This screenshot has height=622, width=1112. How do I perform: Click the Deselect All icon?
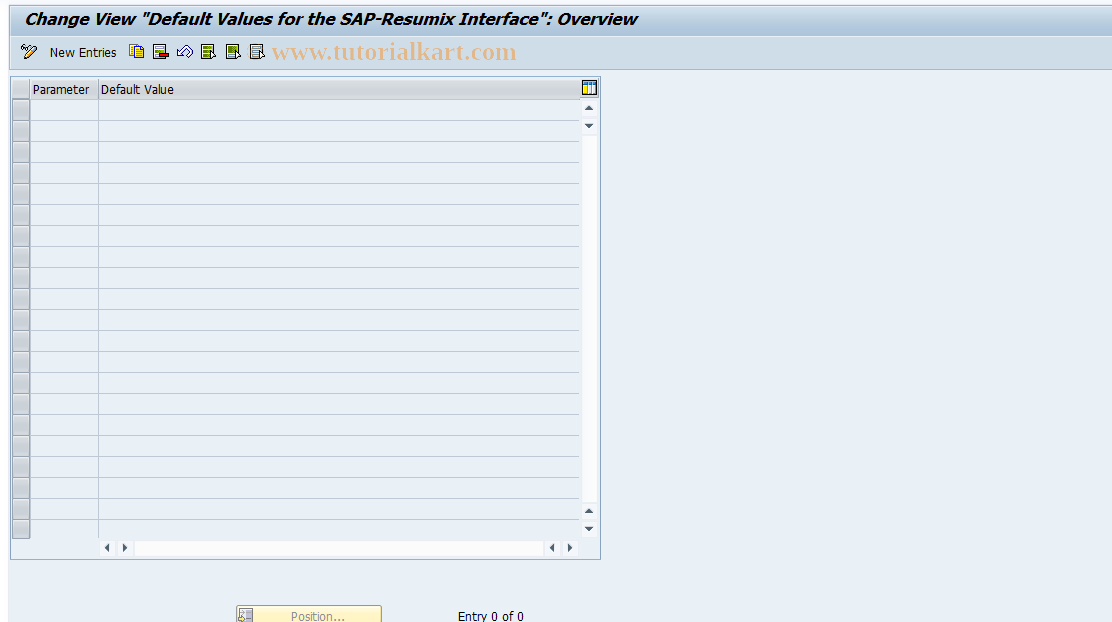(x=257, y=52)
